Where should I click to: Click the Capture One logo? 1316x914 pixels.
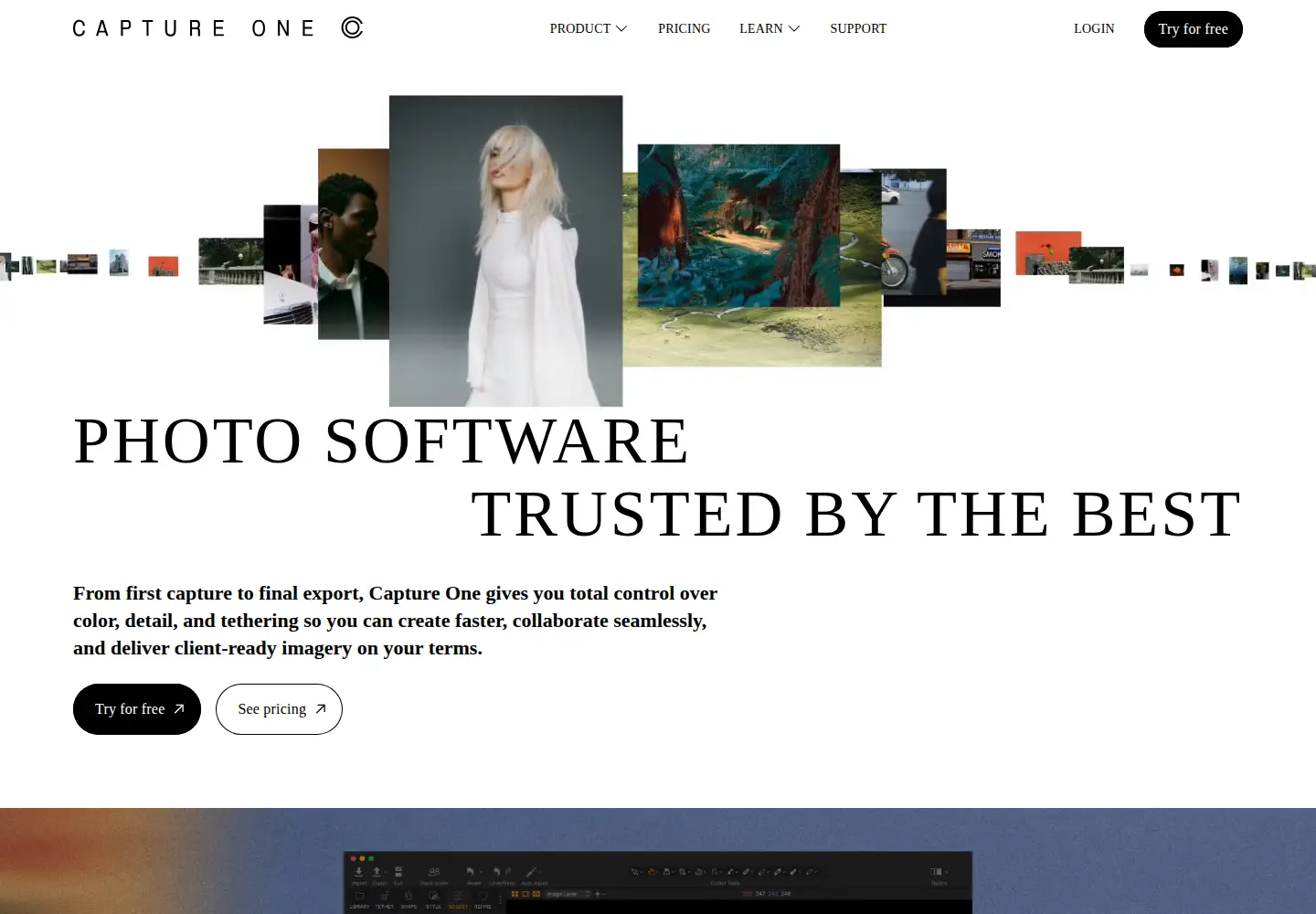[218, 28]
